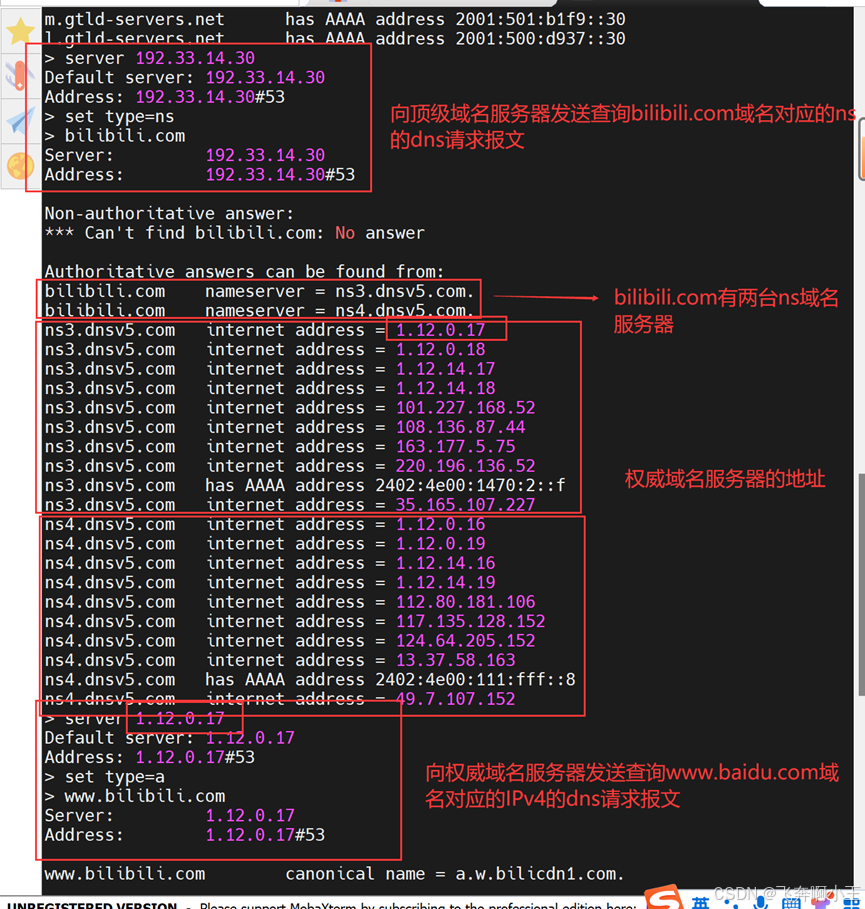
Task: Click IP address 1.12.14.16
Action: [445, 563]
